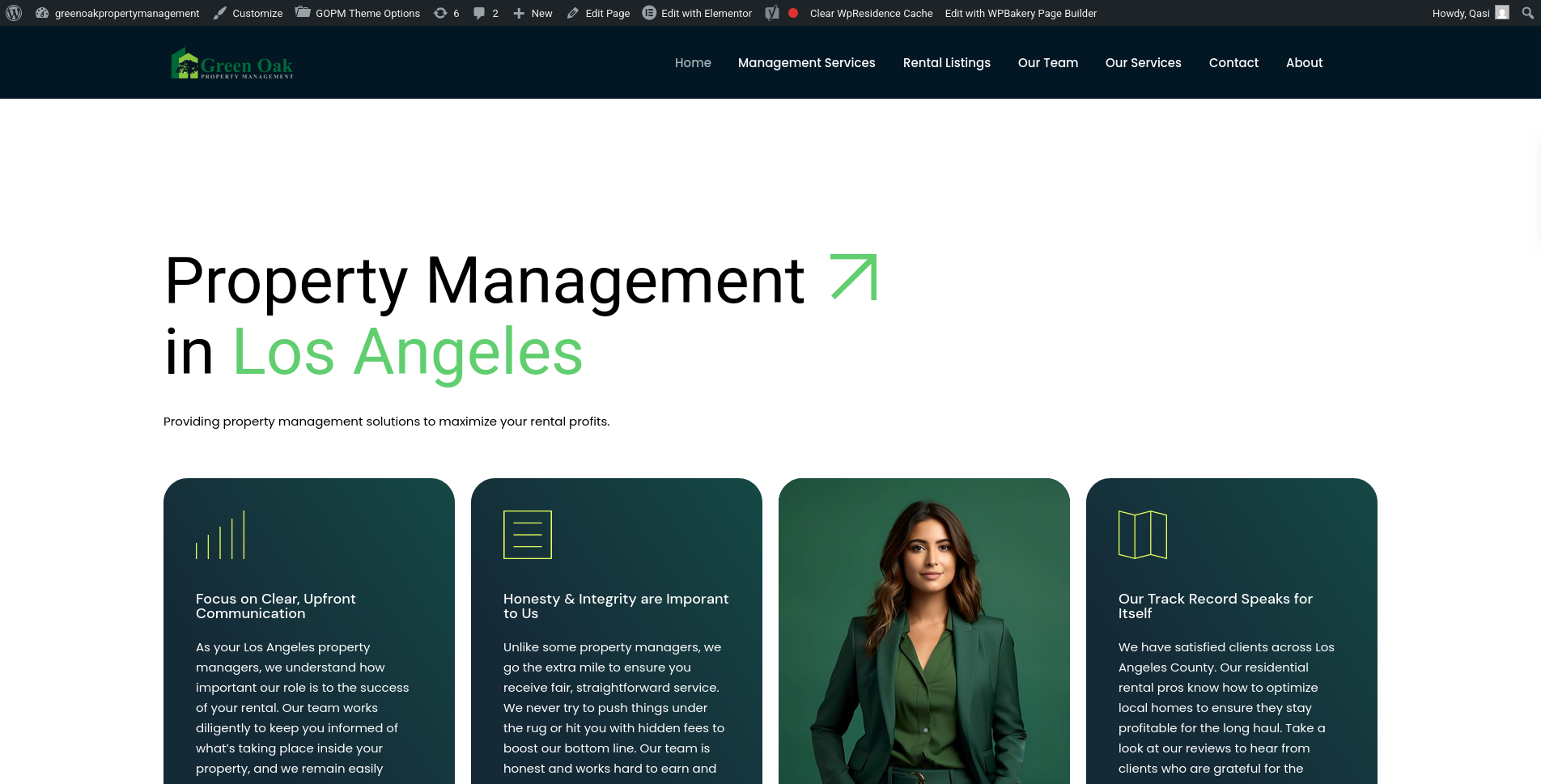Open GOPM Theme Options

(358, 13)
